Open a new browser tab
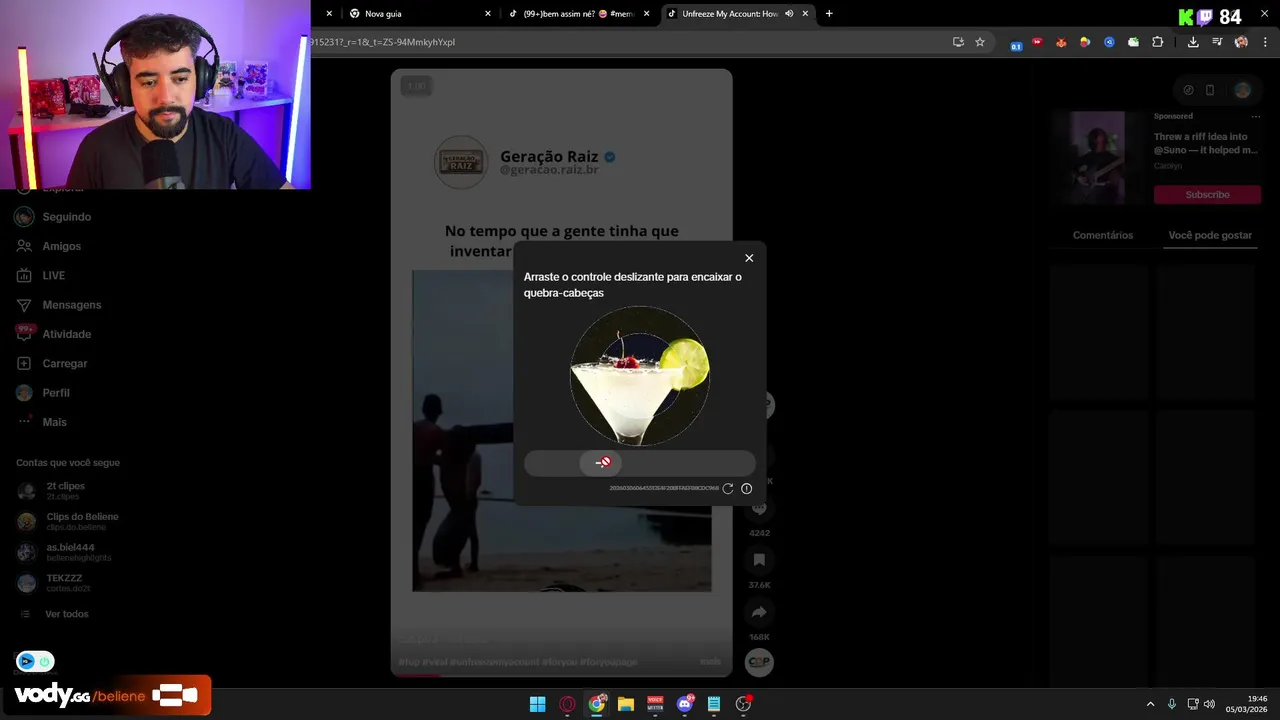The height and width of the screenshot is (720, 1280). (x=829, y=14)
